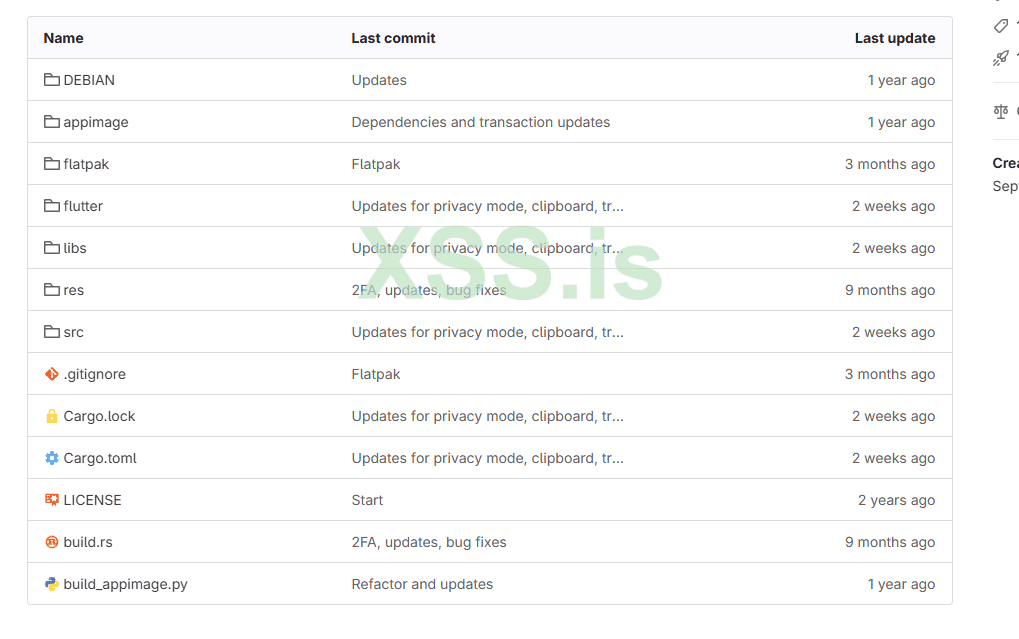Click the build_appimage.py Python icon
Screen dimensions: 1019x639
point(52,584)
